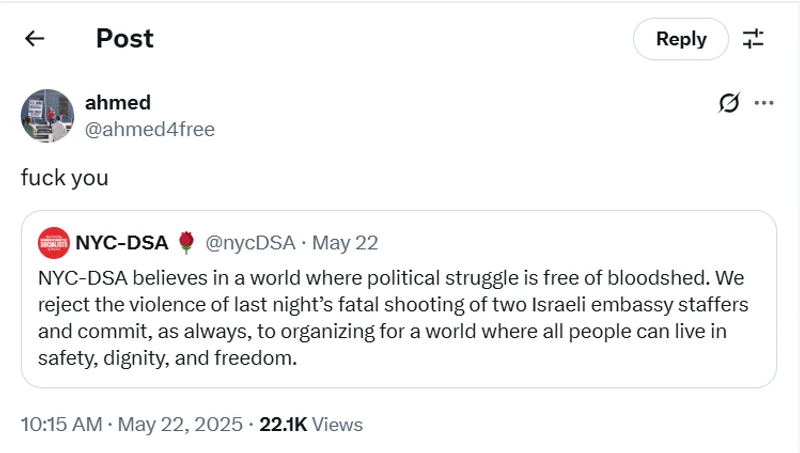Click the "Post" page heading
This screenshot has width=800, height=453.
click(124, 39)
